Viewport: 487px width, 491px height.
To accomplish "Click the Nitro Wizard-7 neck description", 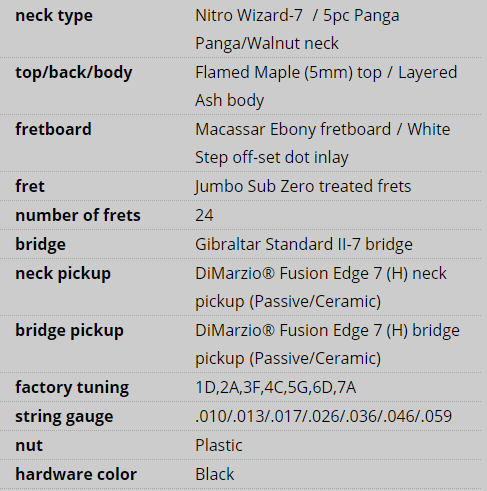I will click(297, 29).
